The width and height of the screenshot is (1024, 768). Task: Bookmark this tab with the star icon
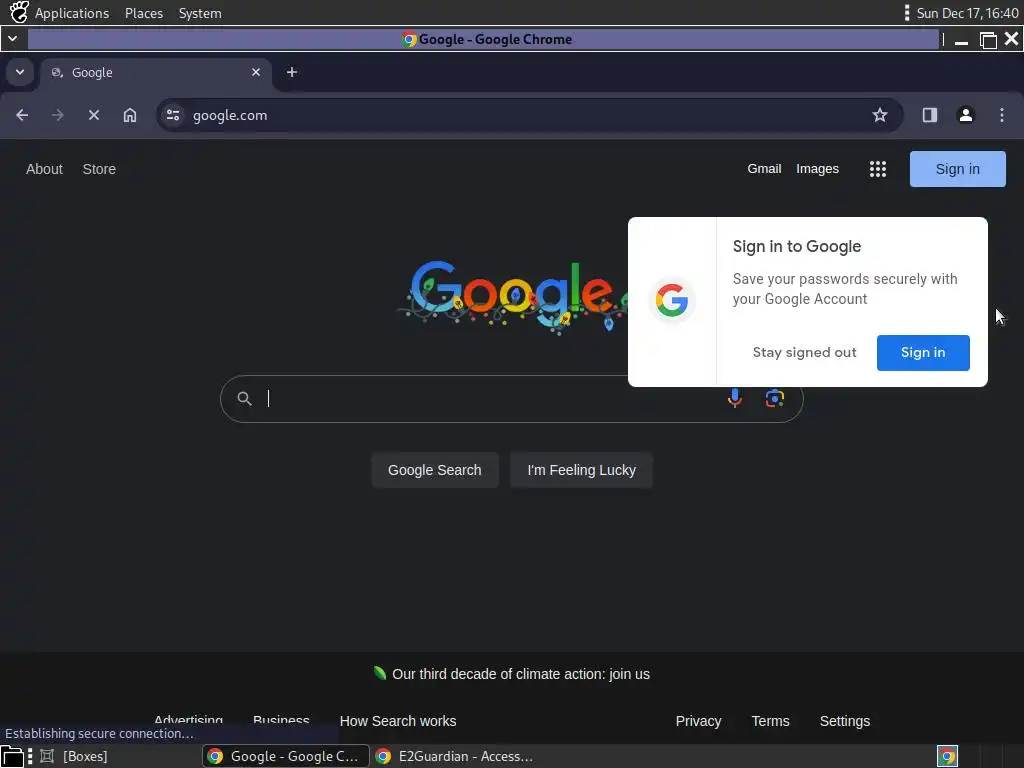[880, 115]
